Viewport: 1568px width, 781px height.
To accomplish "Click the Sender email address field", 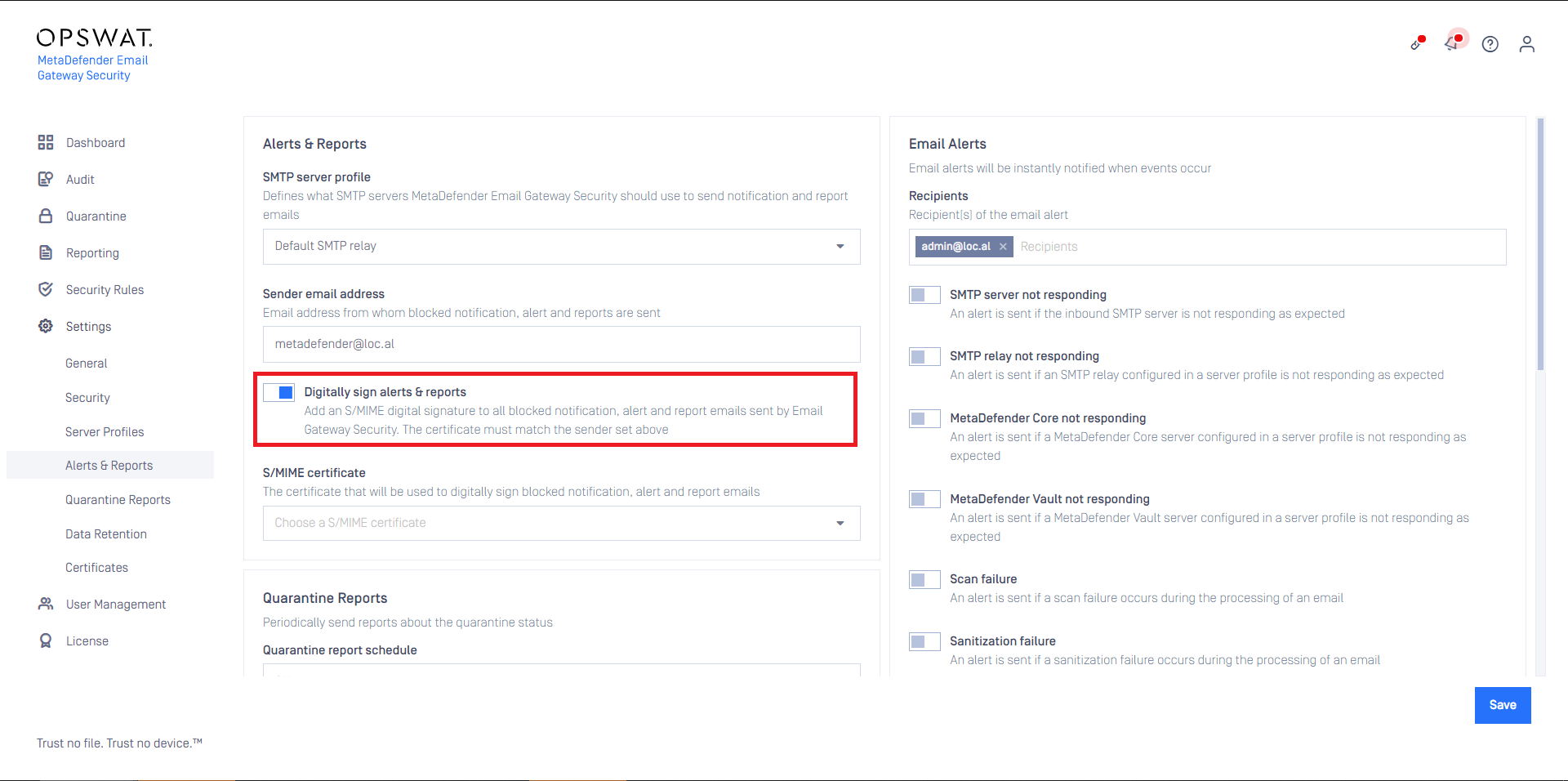I will click(x=561, y=344).
